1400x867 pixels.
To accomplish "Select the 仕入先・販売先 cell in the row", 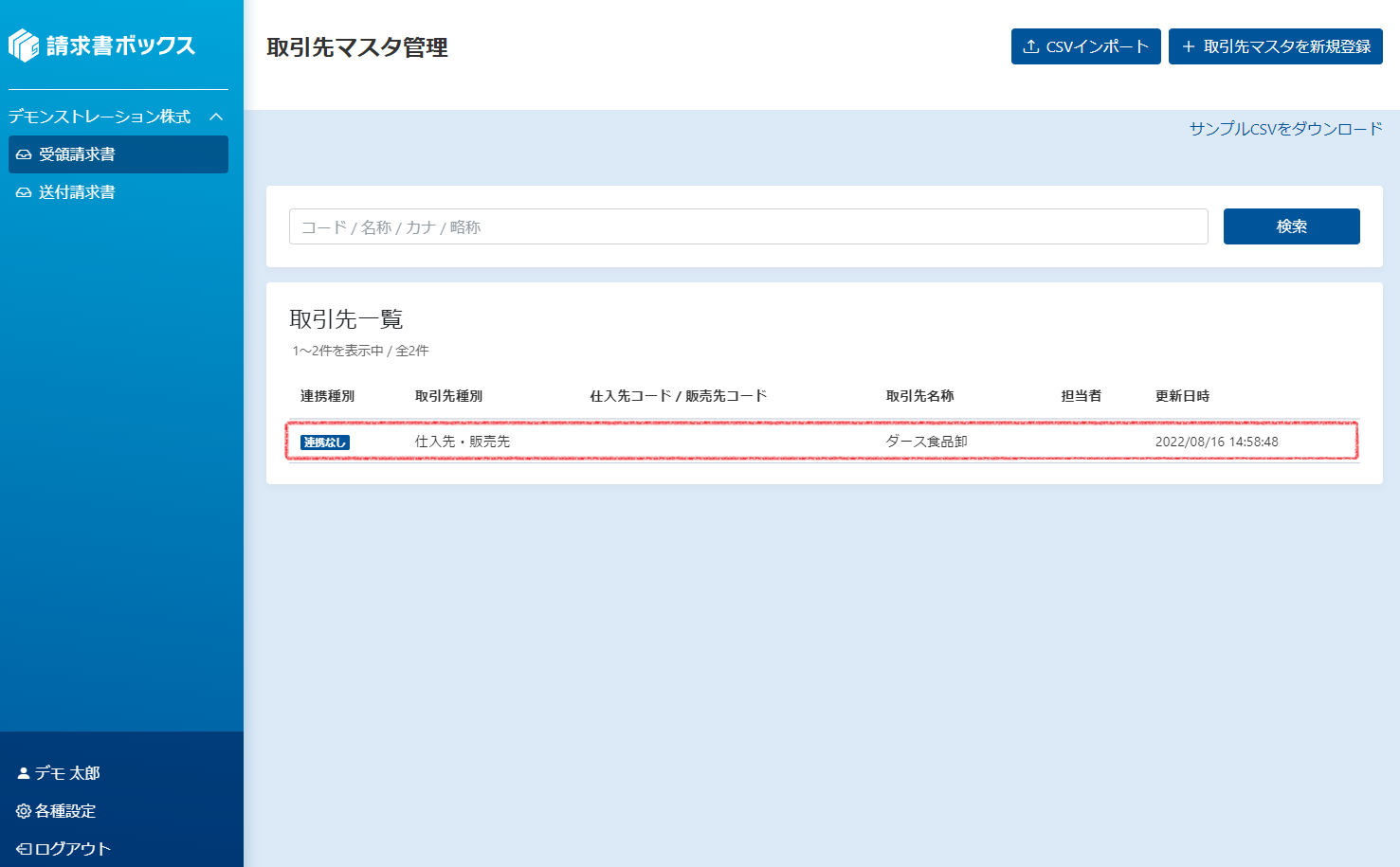I will click(463, 442).
